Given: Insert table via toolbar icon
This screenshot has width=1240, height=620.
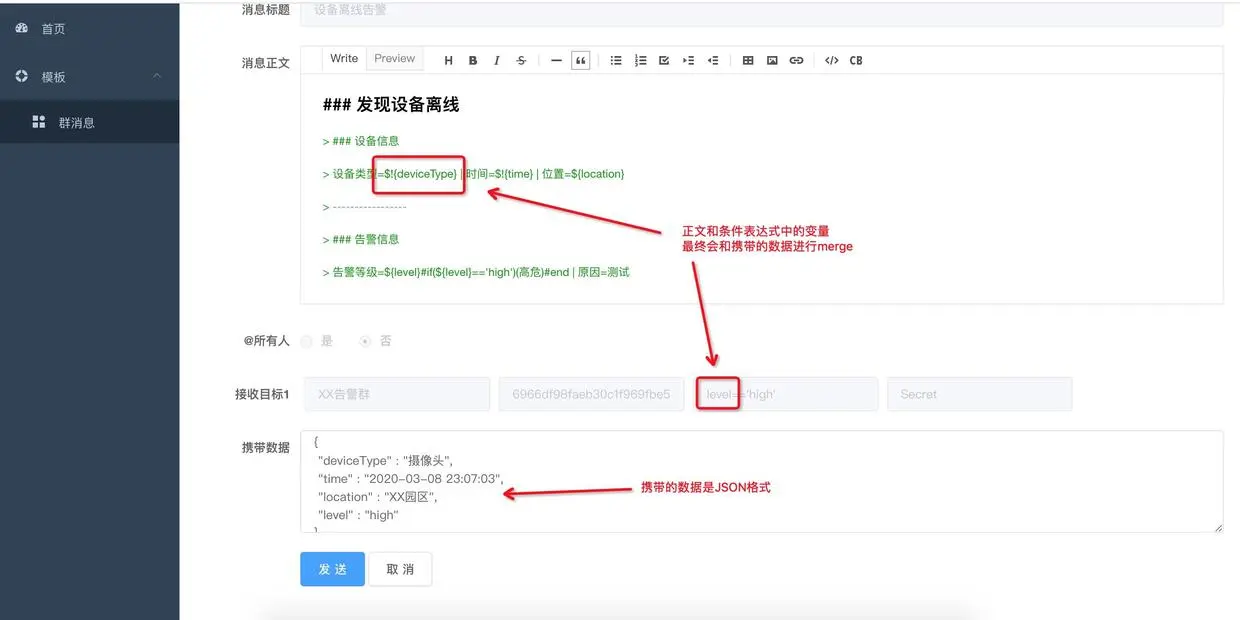Looking at the screenshot, I should click(x=748, y=60).
